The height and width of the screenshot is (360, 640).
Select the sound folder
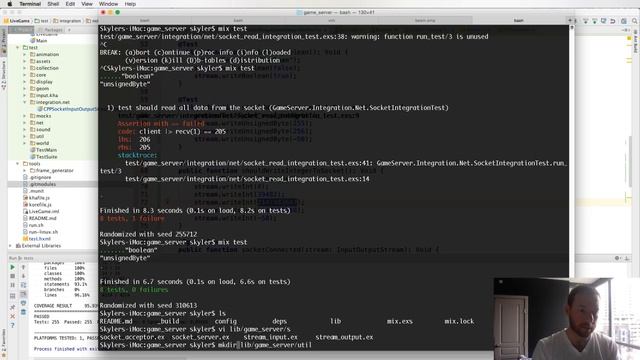[x=40, y=130]
